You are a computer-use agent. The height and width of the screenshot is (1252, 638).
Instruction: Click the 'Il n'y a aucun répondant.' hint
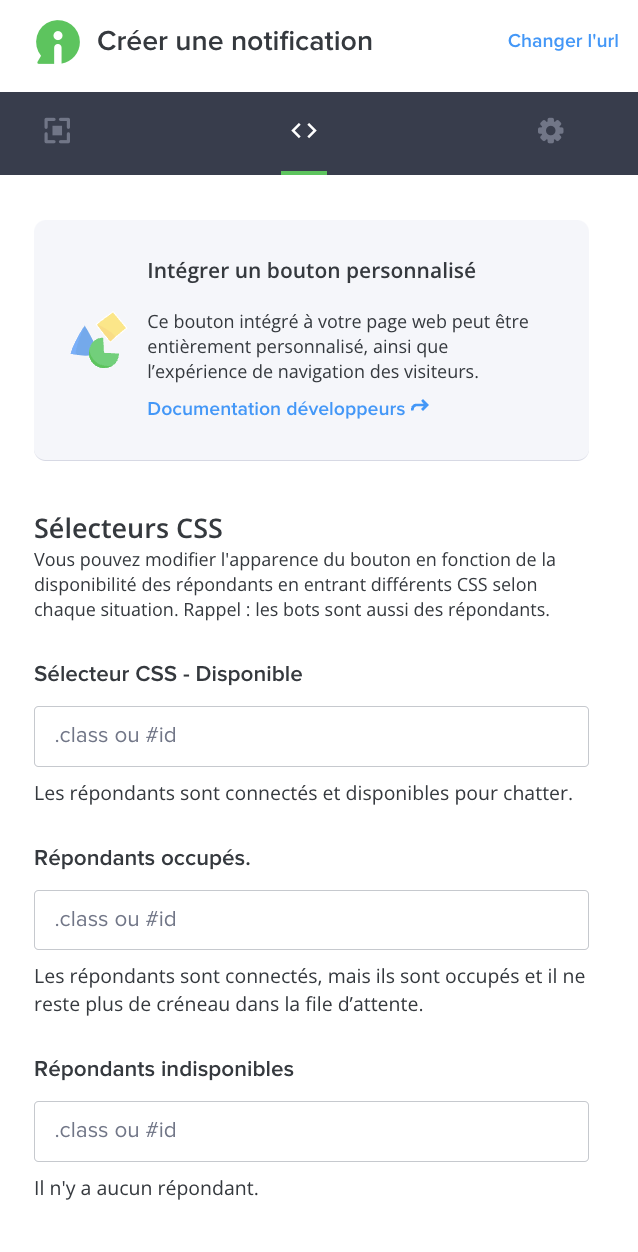click(146, 1189)
